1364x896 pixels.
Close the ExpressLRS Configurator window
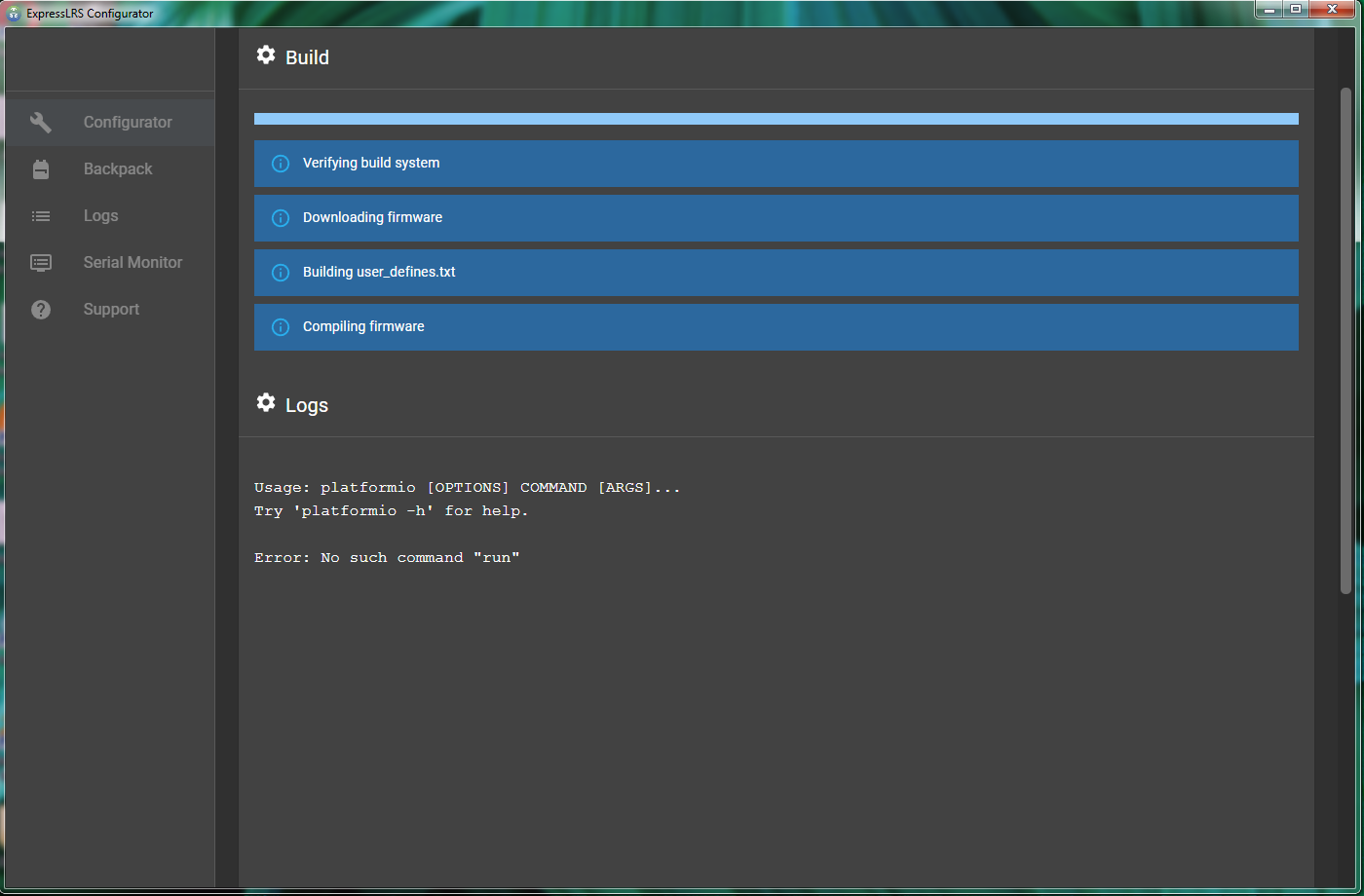[1333, 9]
